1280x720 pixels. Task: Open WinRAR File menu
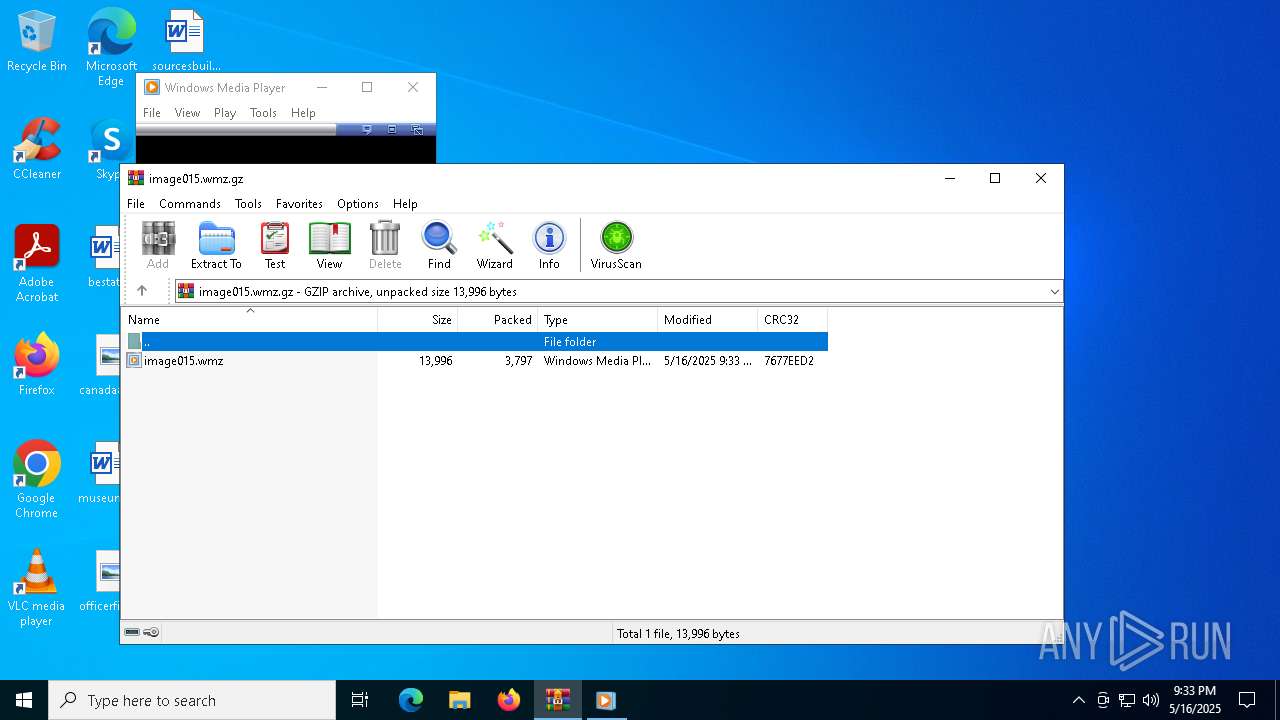point(136,203)
